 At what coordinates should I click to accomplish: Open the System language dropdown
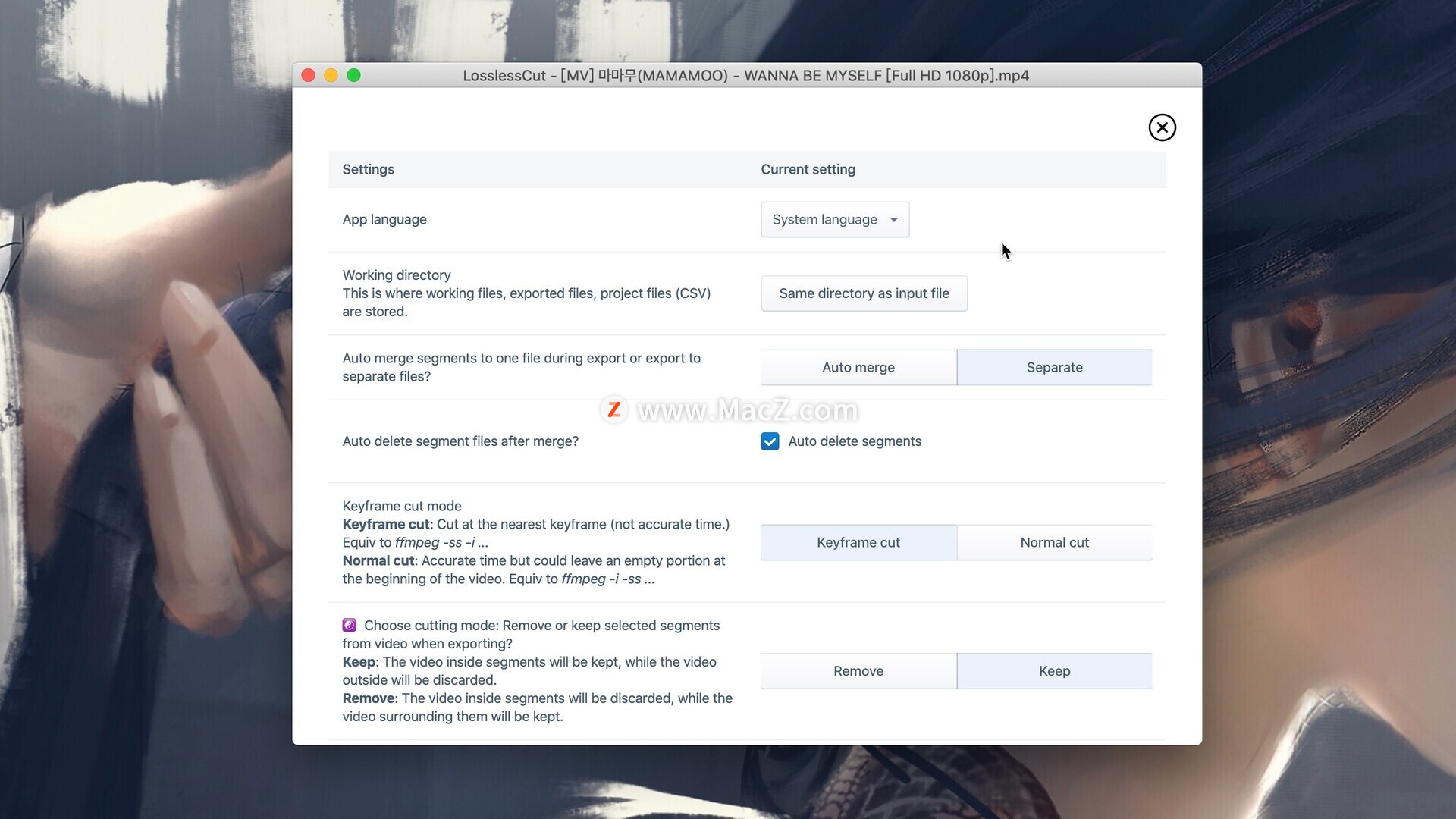pos(835,219)
